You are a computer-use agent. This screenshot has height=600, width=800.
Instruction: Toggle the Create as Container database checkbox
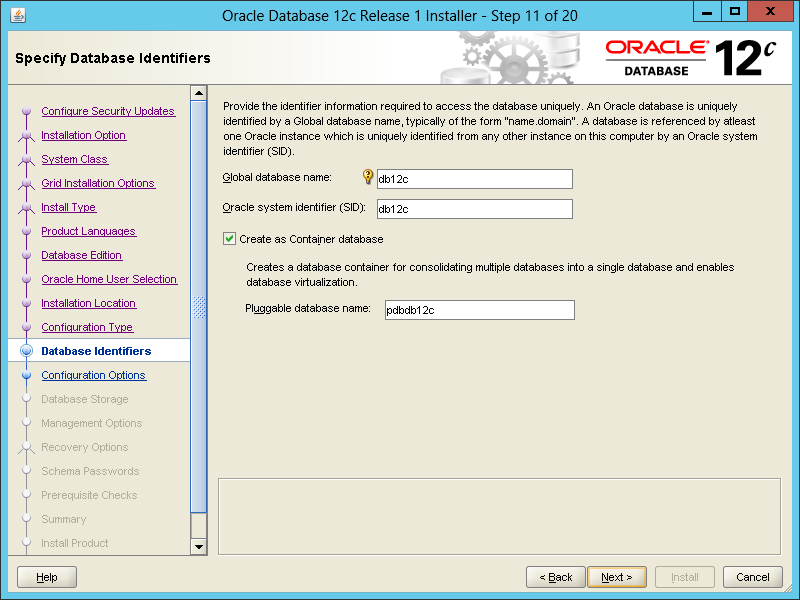click(229, 239)
